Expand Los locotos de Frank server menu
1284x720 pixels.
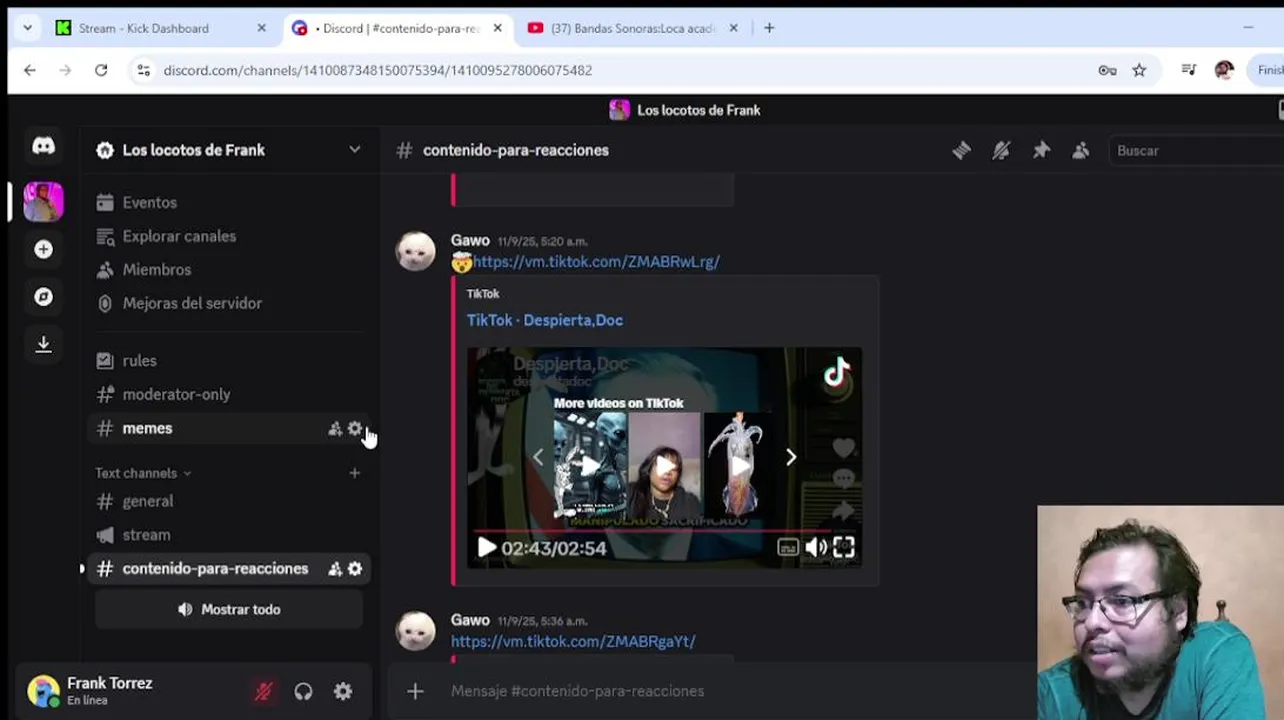click(x=354, y=150)
